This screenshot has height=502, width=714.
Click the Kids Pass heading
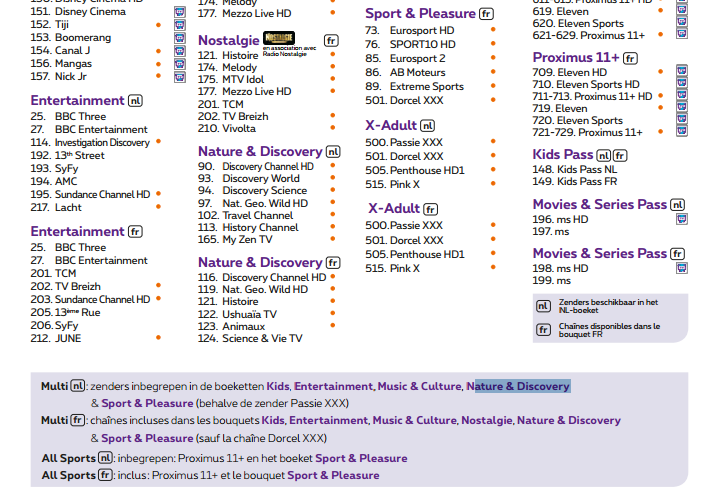pos(562,154)
